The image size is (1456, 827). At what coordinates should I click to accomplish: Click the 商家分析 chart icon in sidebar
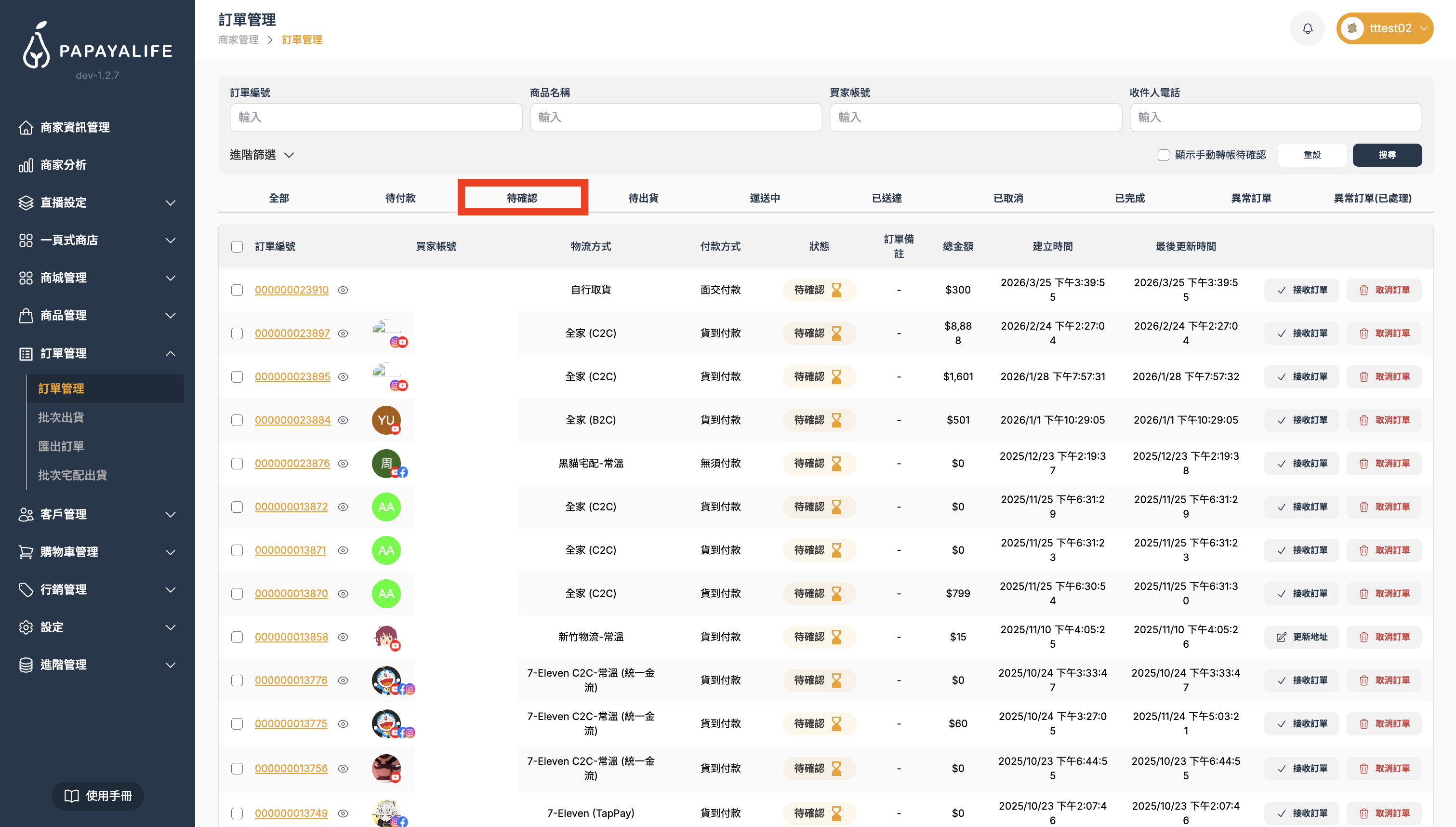[x=26, y=165]
